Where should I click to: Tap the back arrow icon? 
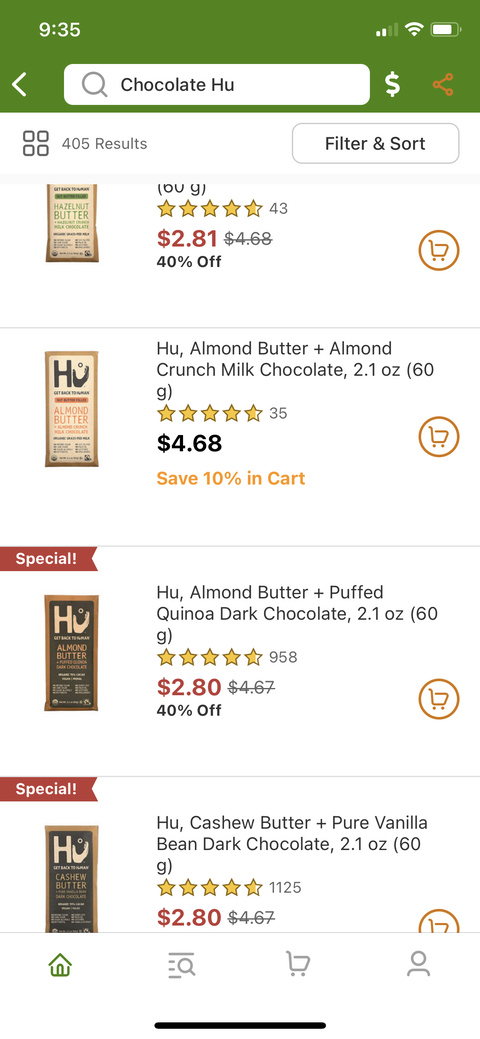coord(20,85)
